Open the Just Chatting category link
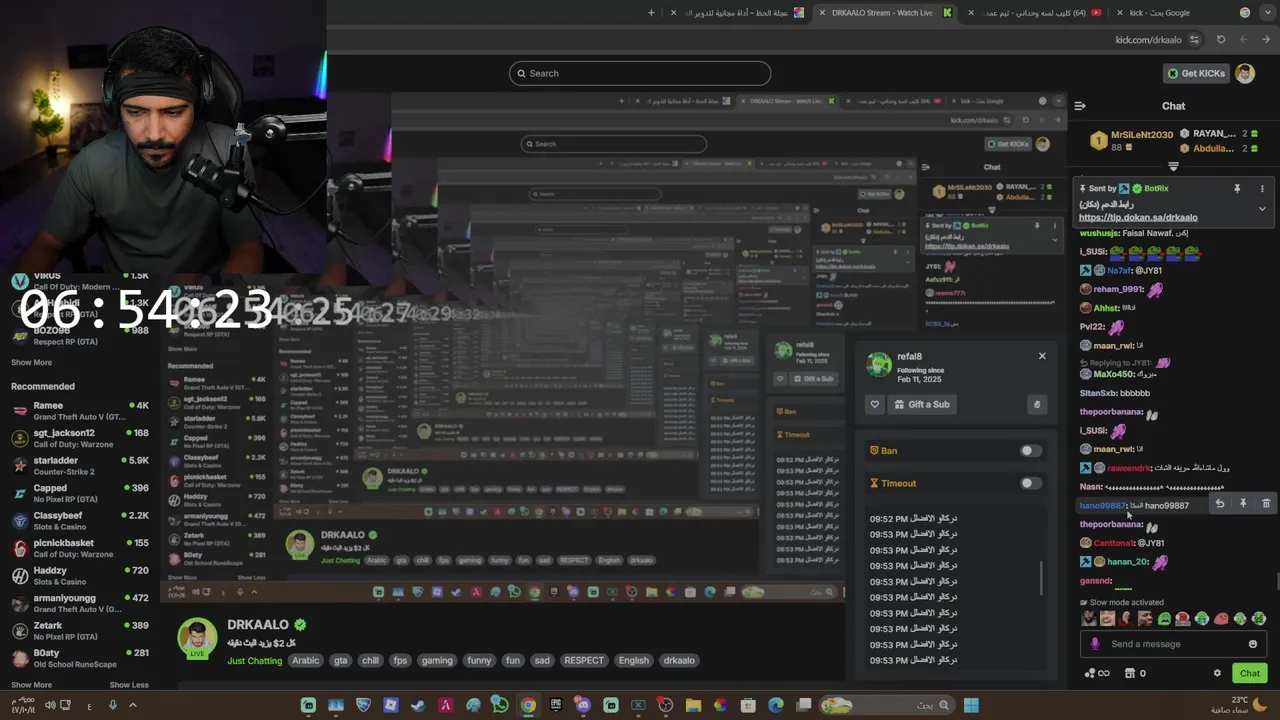This screenshot has width=1280, height=720. coord(255,660)
